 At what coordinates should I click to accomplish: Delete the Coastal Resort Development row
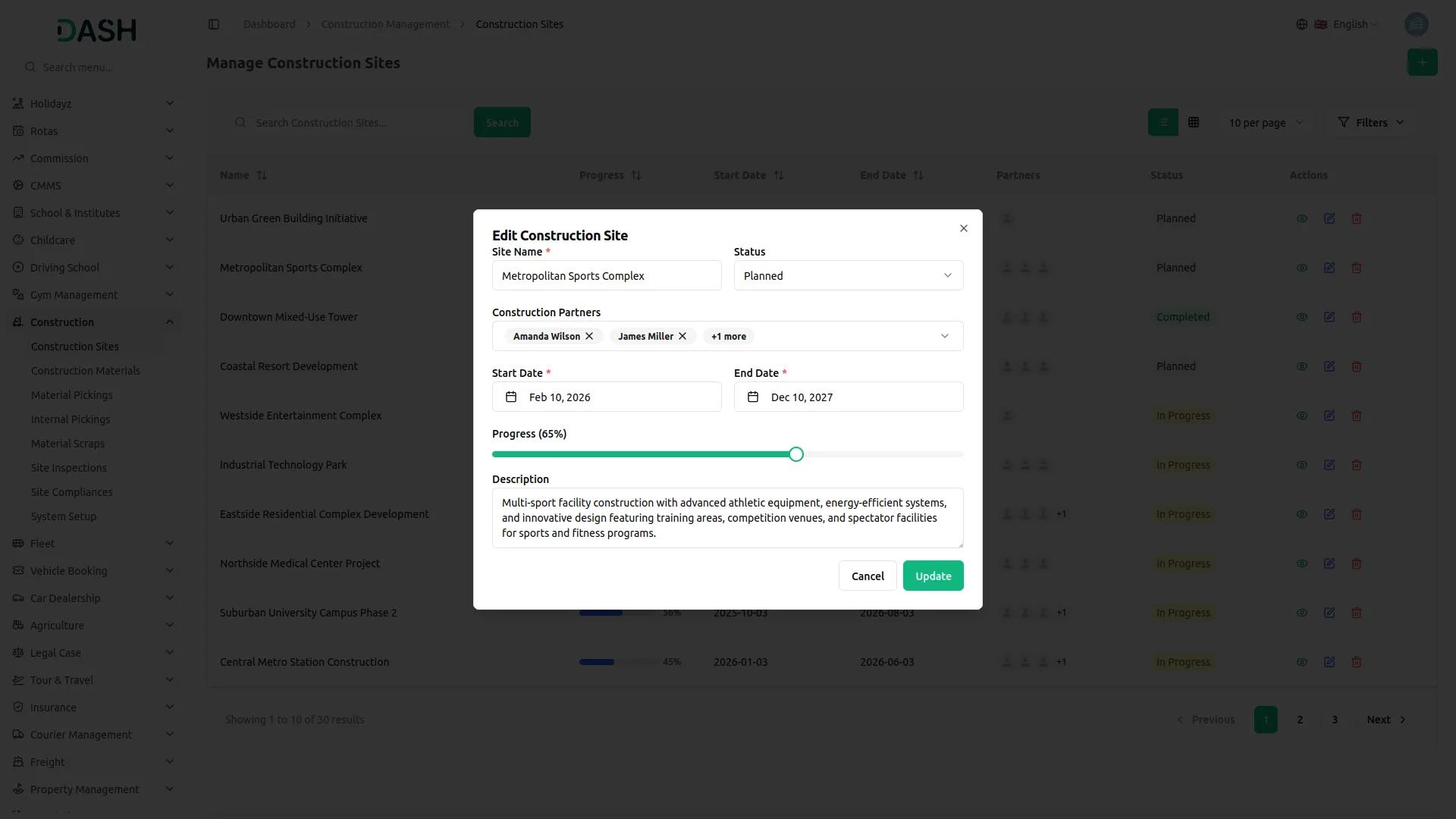pyautogui.click(x=1357, y=366)
